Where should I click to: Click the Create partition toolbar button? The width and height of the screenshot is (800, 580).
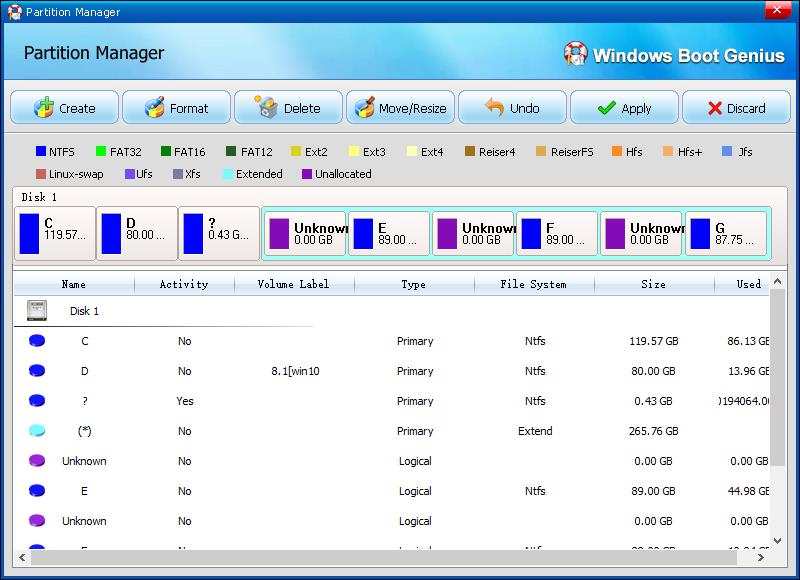click(65, 108)
